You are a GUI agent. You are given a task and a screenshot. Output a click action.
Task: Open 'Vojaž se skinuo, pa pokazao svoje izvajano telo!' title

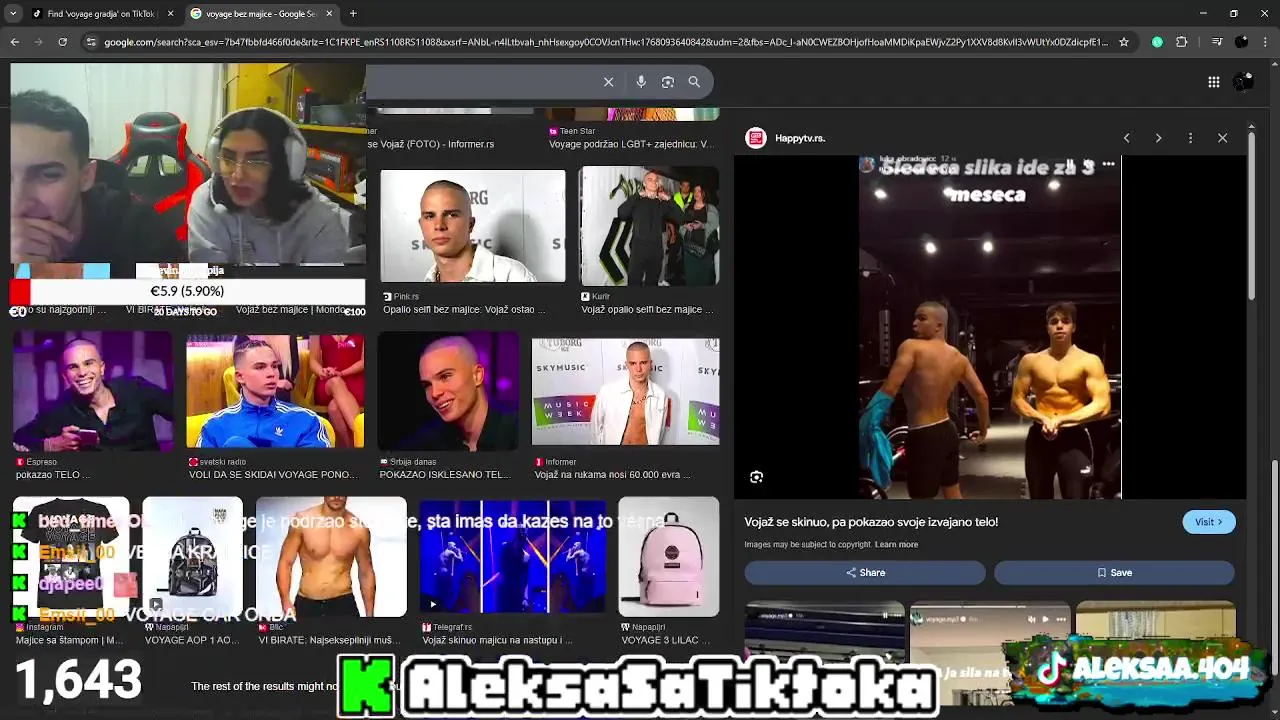(x=871, y=522)
